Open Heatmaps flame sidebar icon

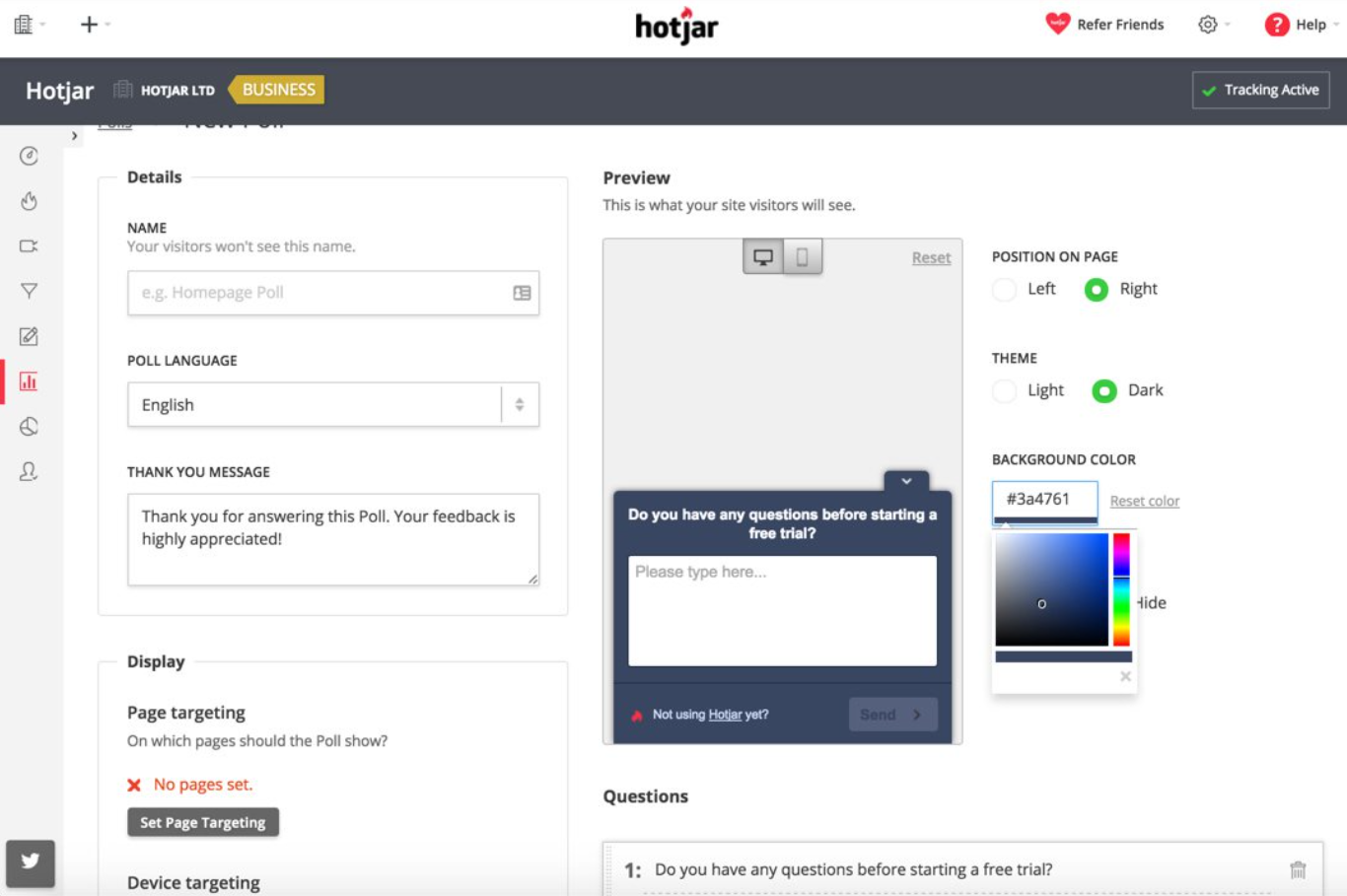click(x=29, y=201)
